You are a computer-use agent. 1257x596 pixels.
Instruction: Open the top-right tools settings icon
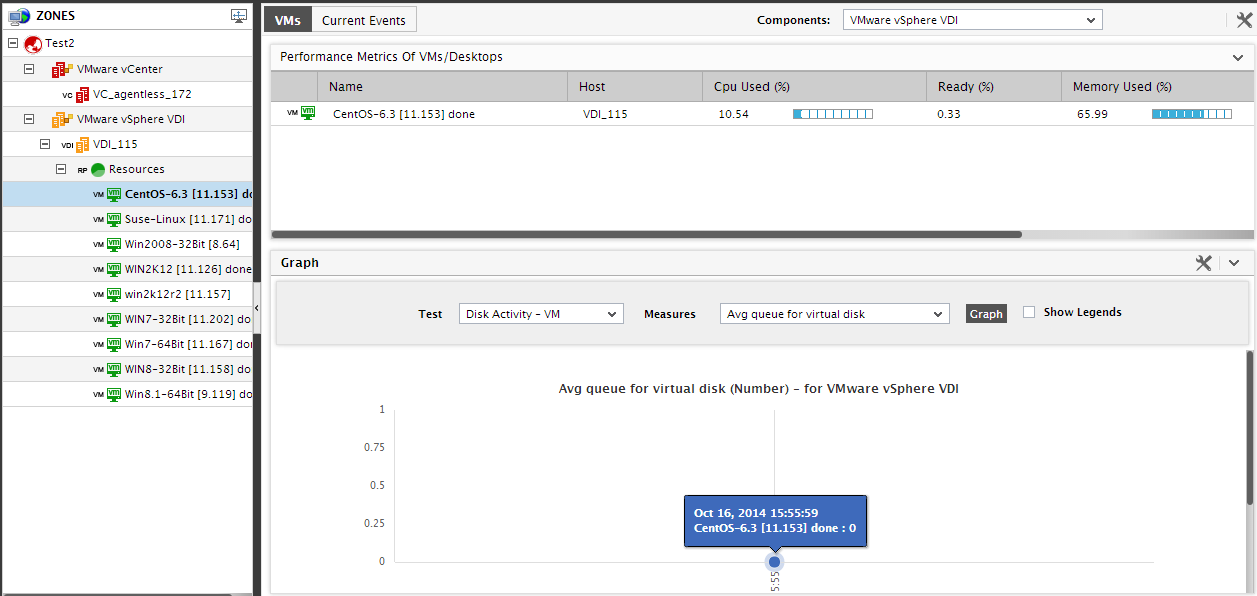1244,20
